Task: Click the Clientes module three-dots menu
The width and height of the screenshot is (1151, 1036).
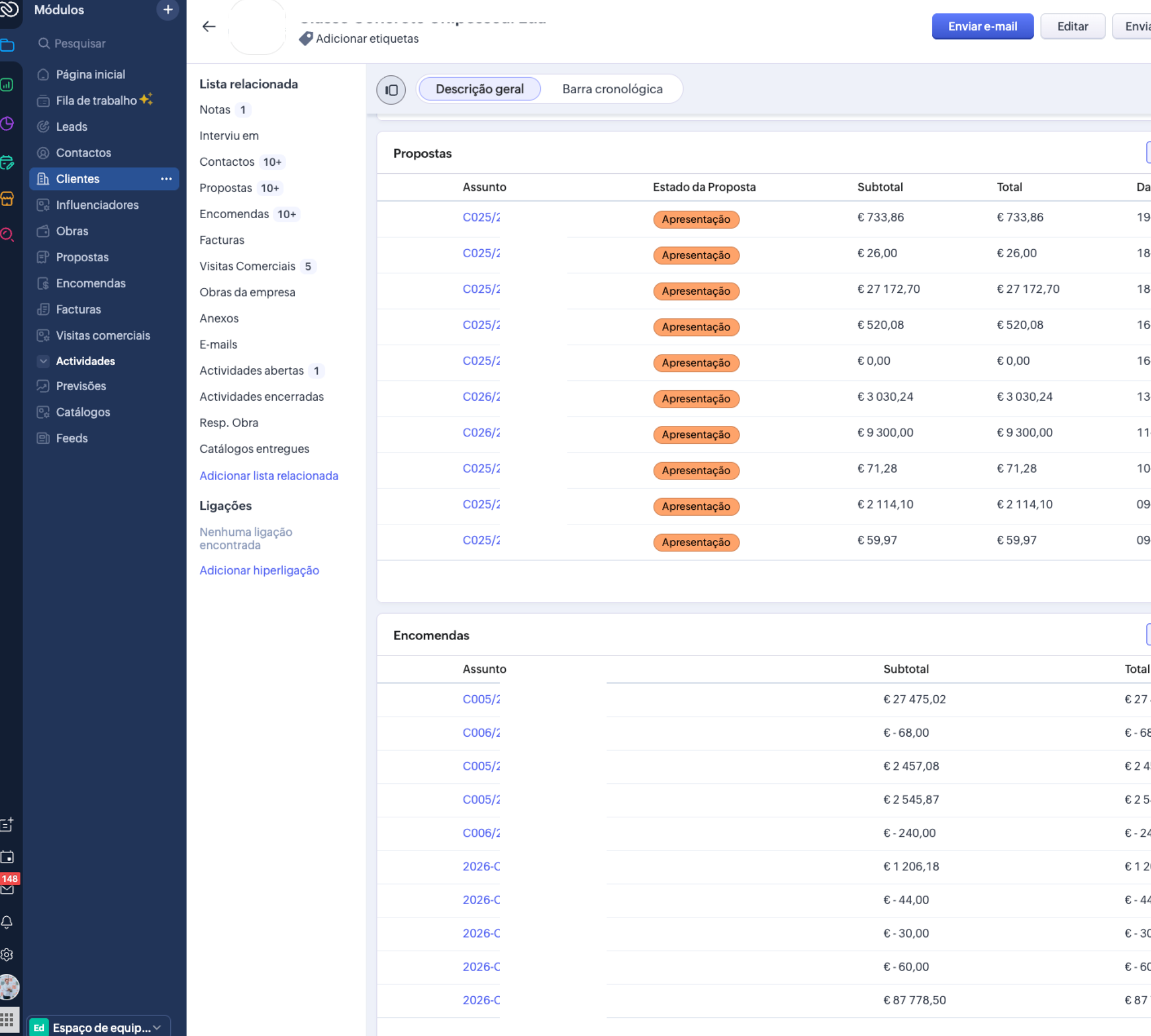Action: tap(166, 179)
